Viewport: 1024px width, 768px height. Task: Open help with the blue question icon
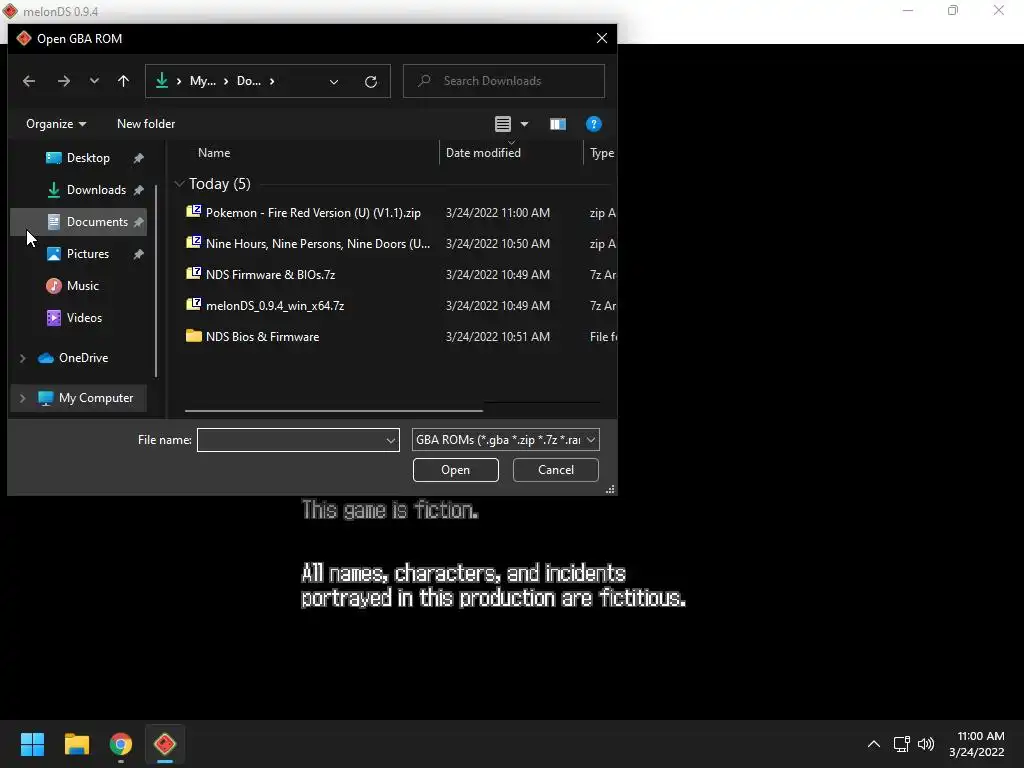[593, 124]
